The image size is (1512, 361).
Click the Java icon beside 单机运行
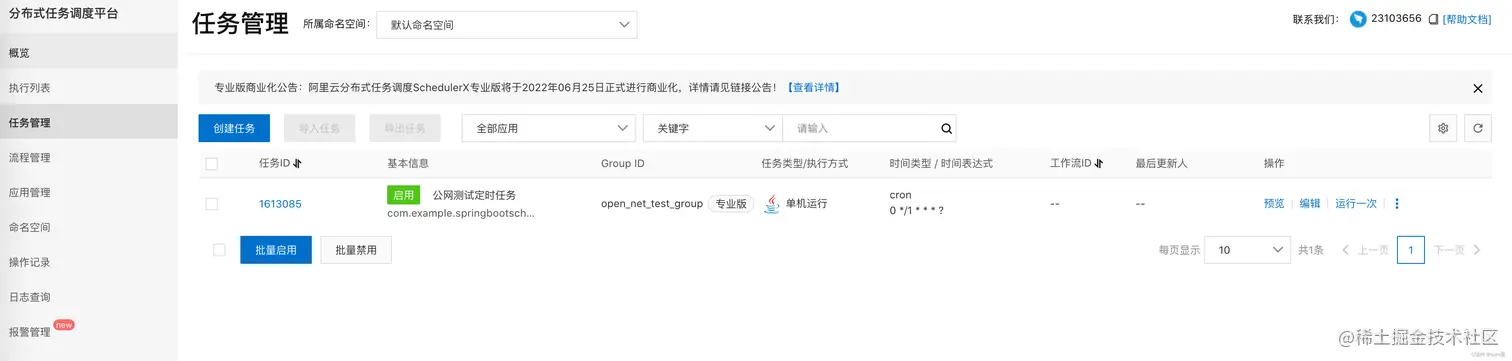point(771,203)
